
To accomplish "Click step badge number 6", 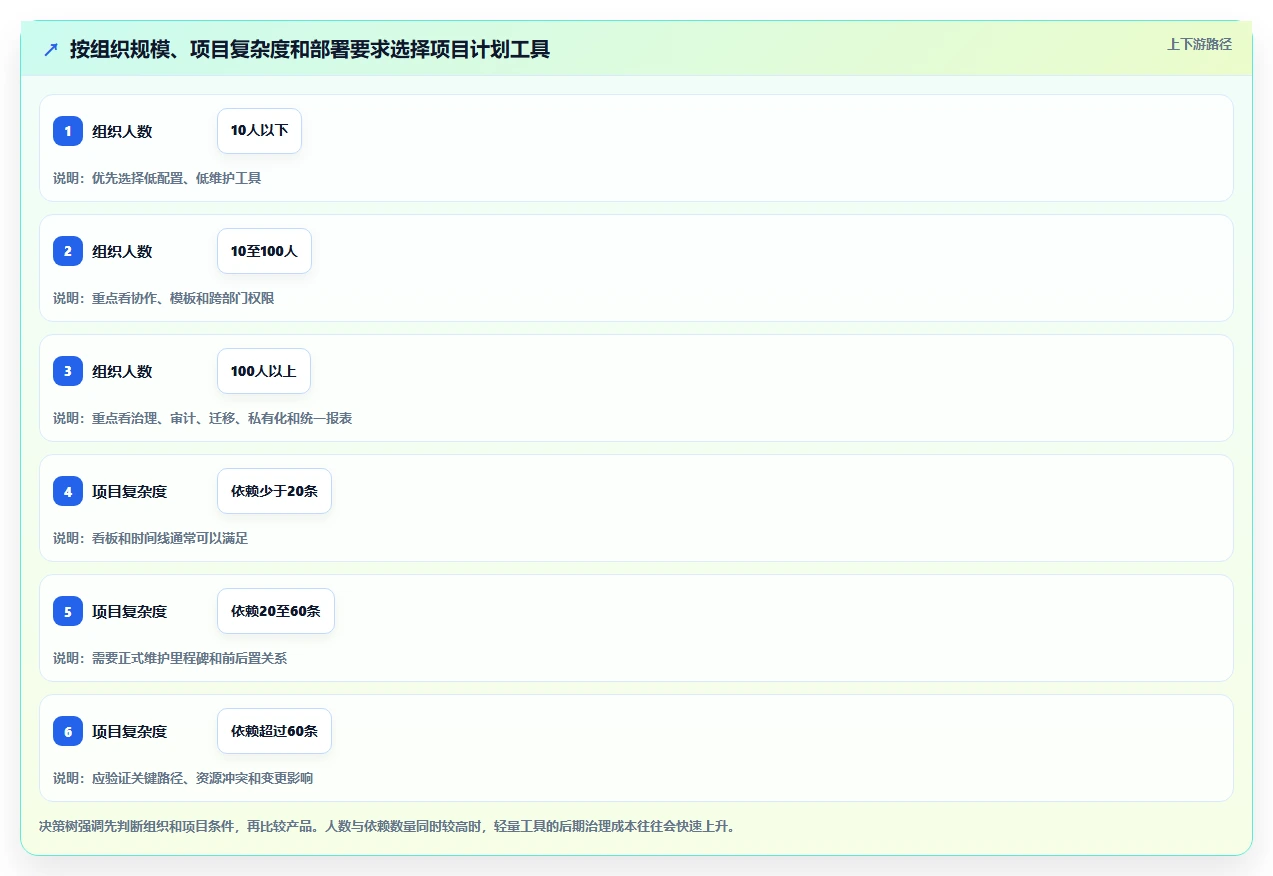I will point(68,731).
